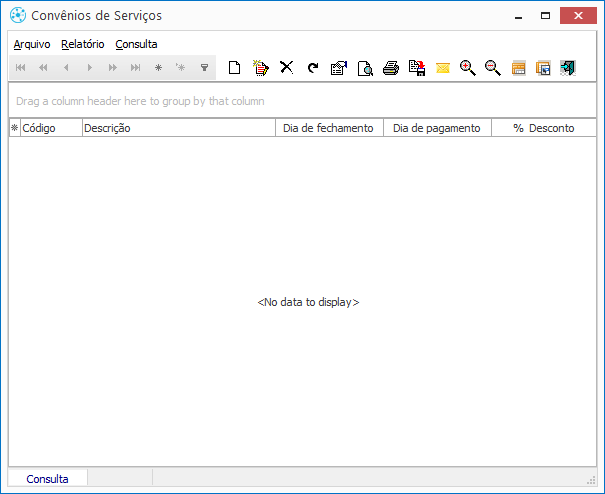This screenshot has height=494, width=605.
Task: Click the group-by column panel
Action: coord(302,101)
